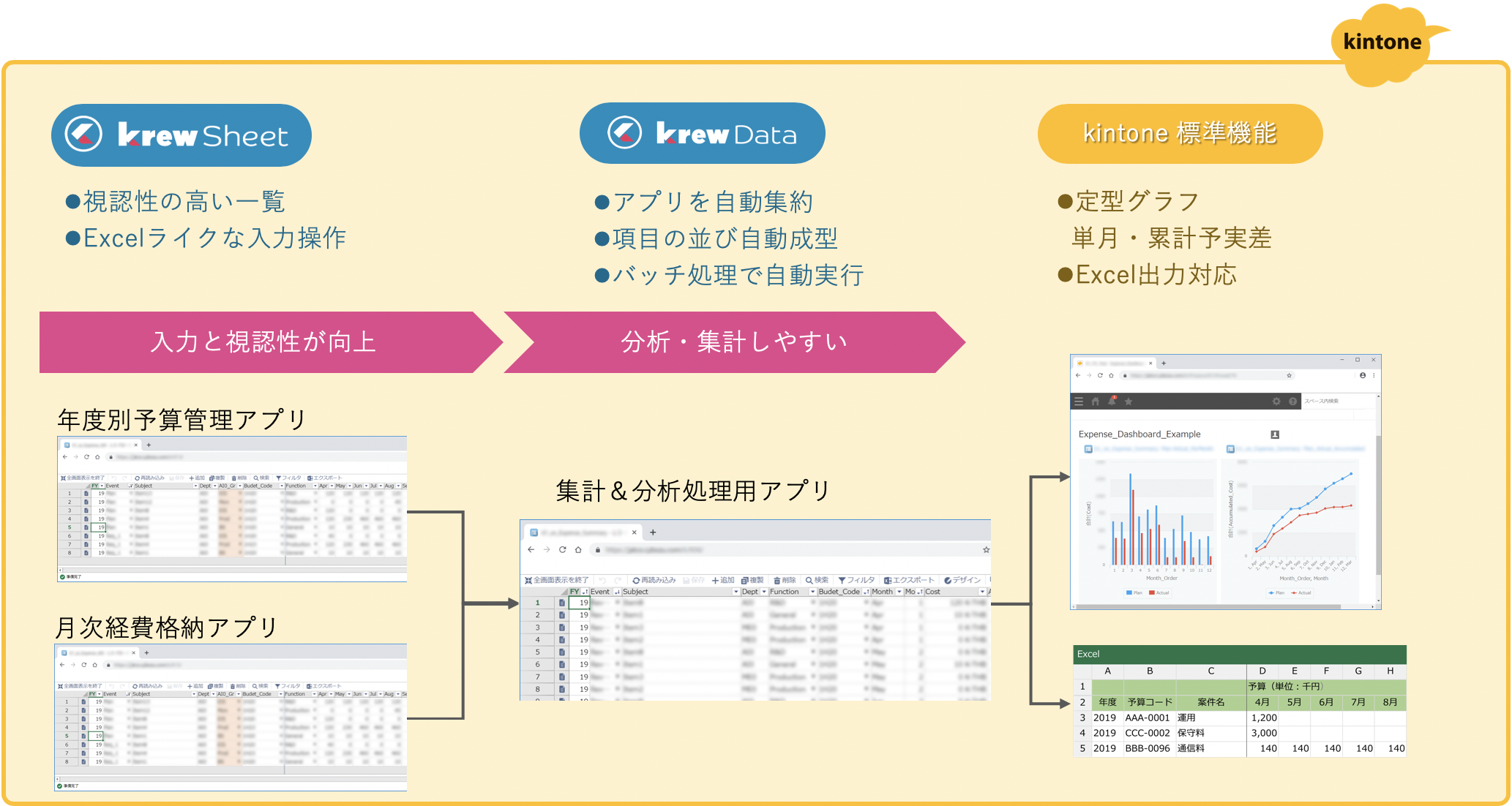Image resolution: width=1512 pixels, height=806 pixels.
Task: Click the 追加 add record button in summary app
Action: (x=722, y=580)
